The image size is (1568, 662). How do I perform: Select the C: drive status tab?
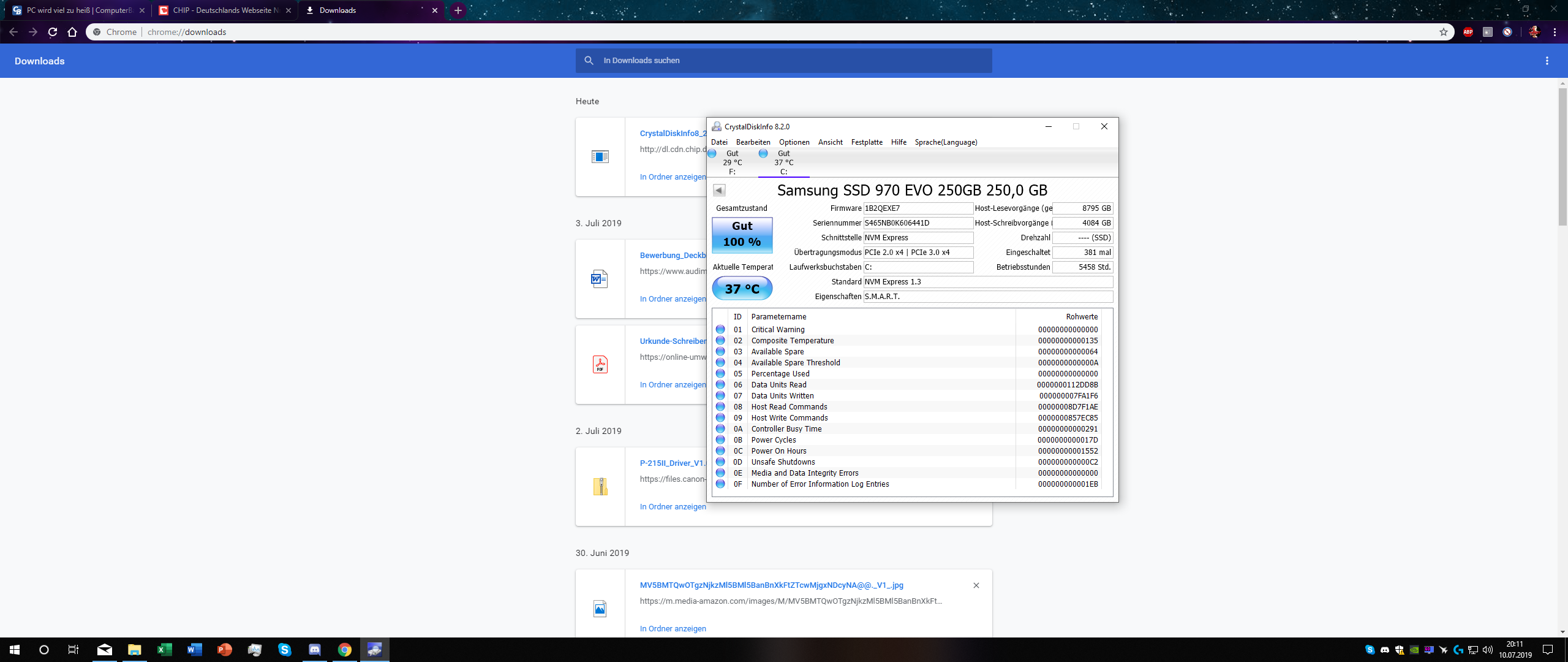tap(783, 162)
